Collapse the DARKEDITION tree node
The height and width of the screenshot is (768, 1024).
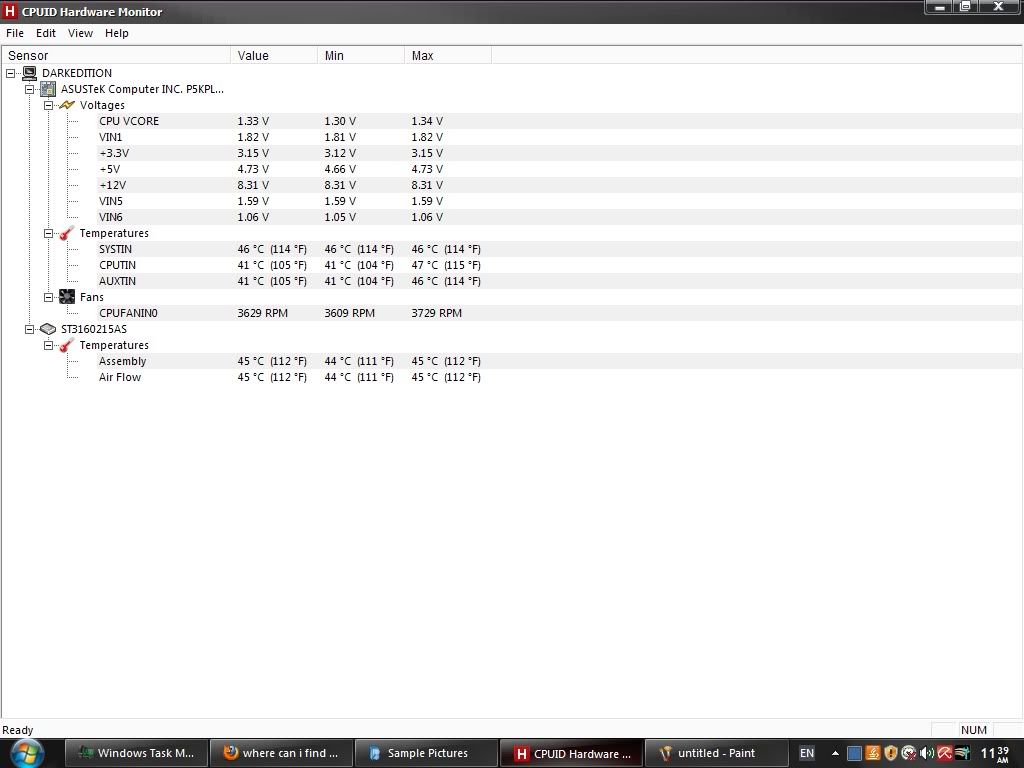pos(10,73)
